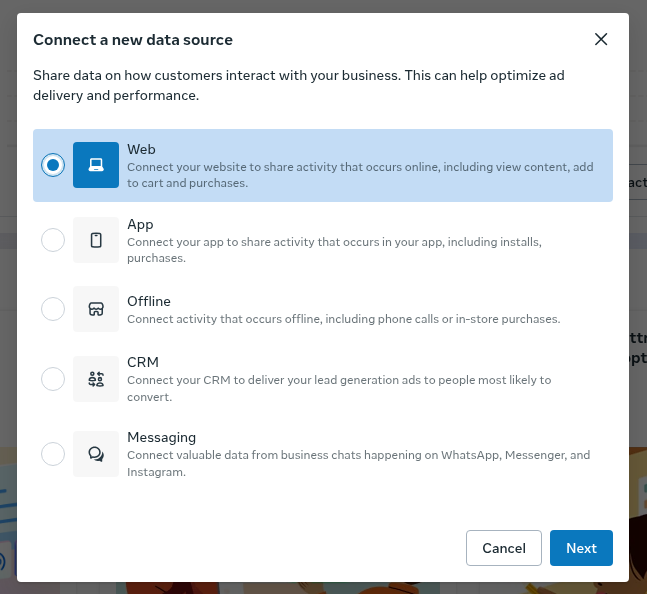The height and width of the screenshot is (594, 647).
Task: Pick the CRM radio button
Action: coord(53,379)
